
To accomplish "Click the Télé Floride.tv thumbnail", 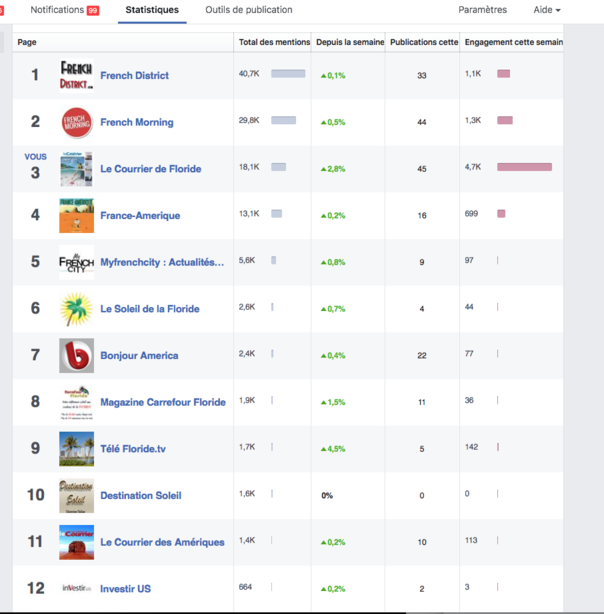I will [x=76, y=449].
